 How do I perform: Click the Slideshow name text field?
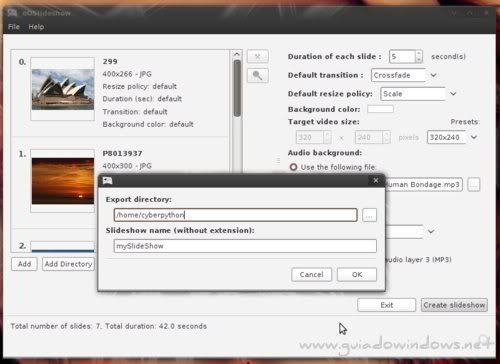[245, 246]
